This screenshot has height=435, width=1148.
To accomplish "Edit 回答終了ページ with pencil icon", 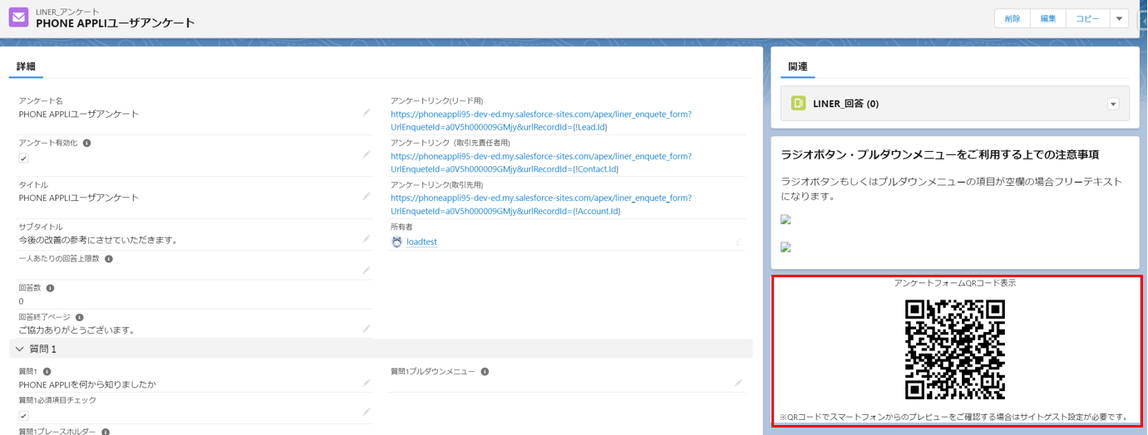I will 366,329.
